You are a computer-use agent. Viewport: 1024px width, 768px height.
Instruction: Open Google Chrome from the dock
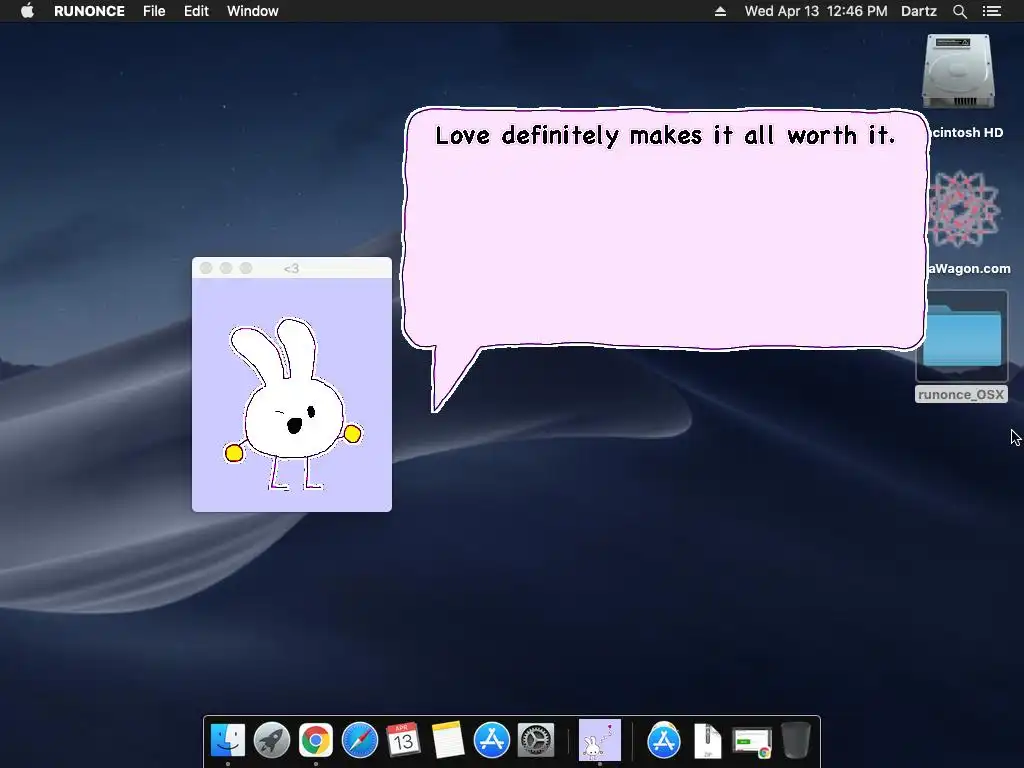click(x=316, y=740)
